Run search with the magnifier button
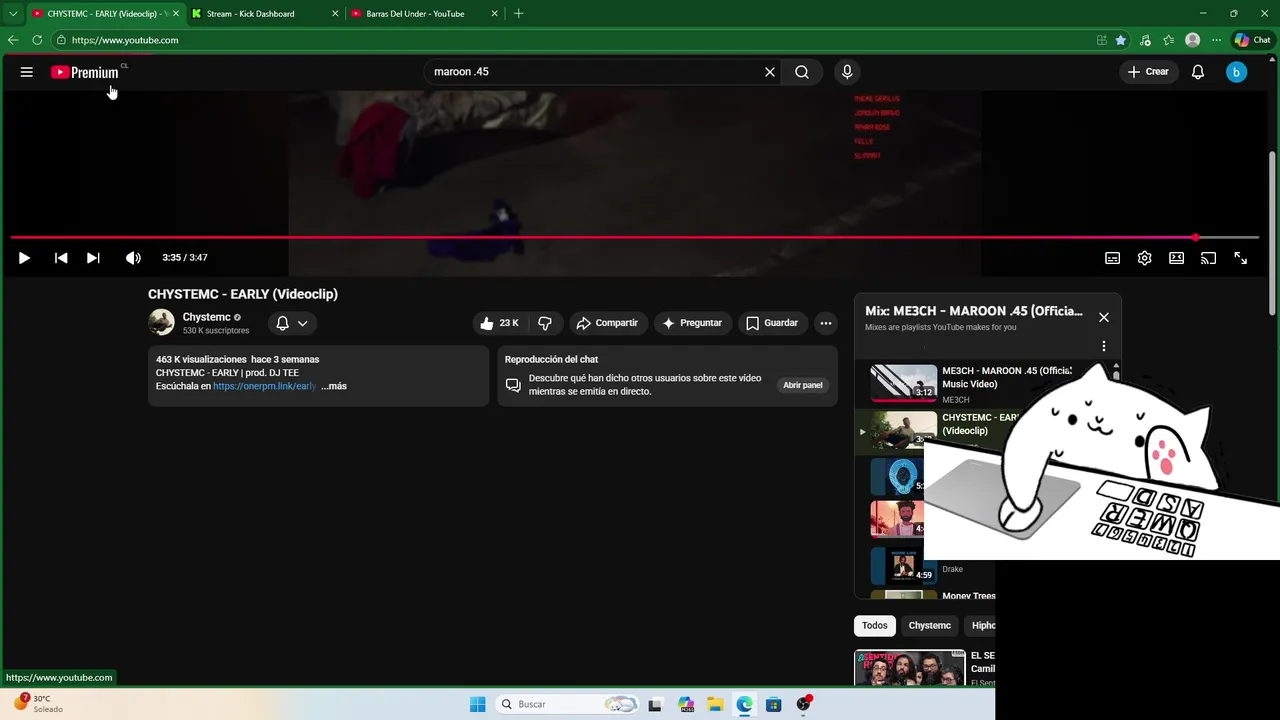This screenshot has height=720, width=1280. point(802,72)
